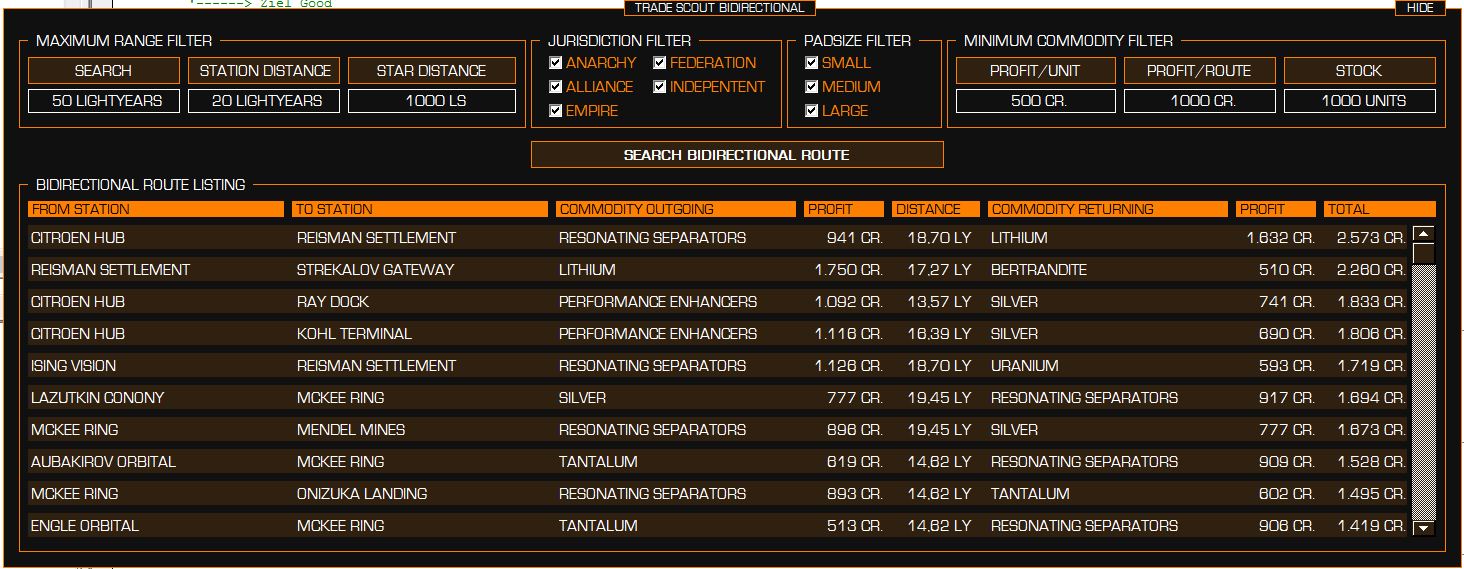
Task: Start Search Bidirectional Route
Action: [x=737, y=155]
